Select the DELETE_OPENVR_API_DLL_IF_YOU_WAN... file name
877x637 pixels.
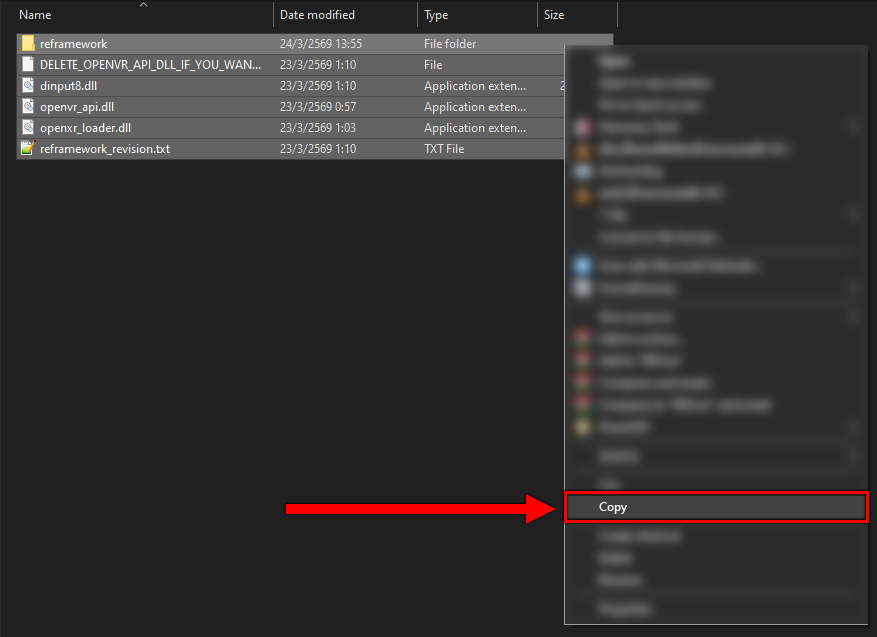[150, 65]
